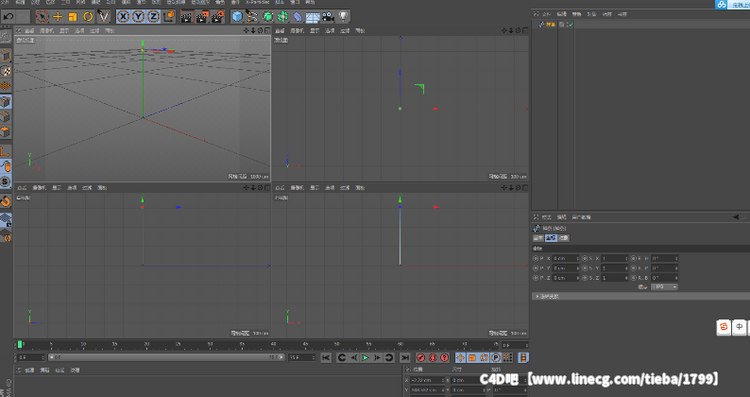Open the rotation order dropdown in the Coordinates panel
This screenshot has height=397, width=750.
tap(664, 287)
